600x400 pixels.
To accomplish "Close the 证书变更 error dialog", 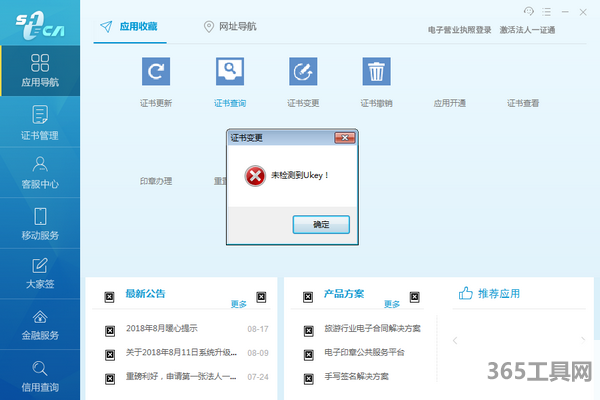I will pyautogui.click(x=345, y=137).
